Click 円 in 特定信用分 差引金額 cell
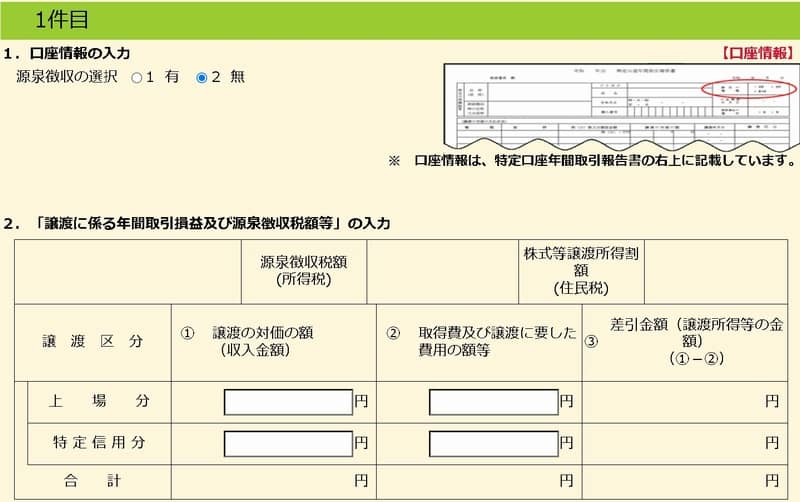The width and height of the screenshot is (800, 502). click(x=772, y=443)
